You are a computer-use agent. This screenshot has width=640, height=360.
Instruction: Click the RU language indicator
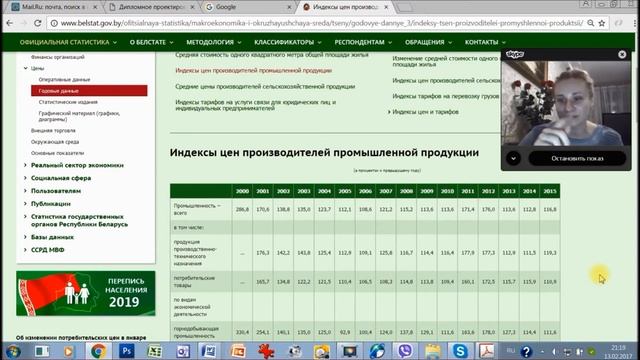click(511, 350)
